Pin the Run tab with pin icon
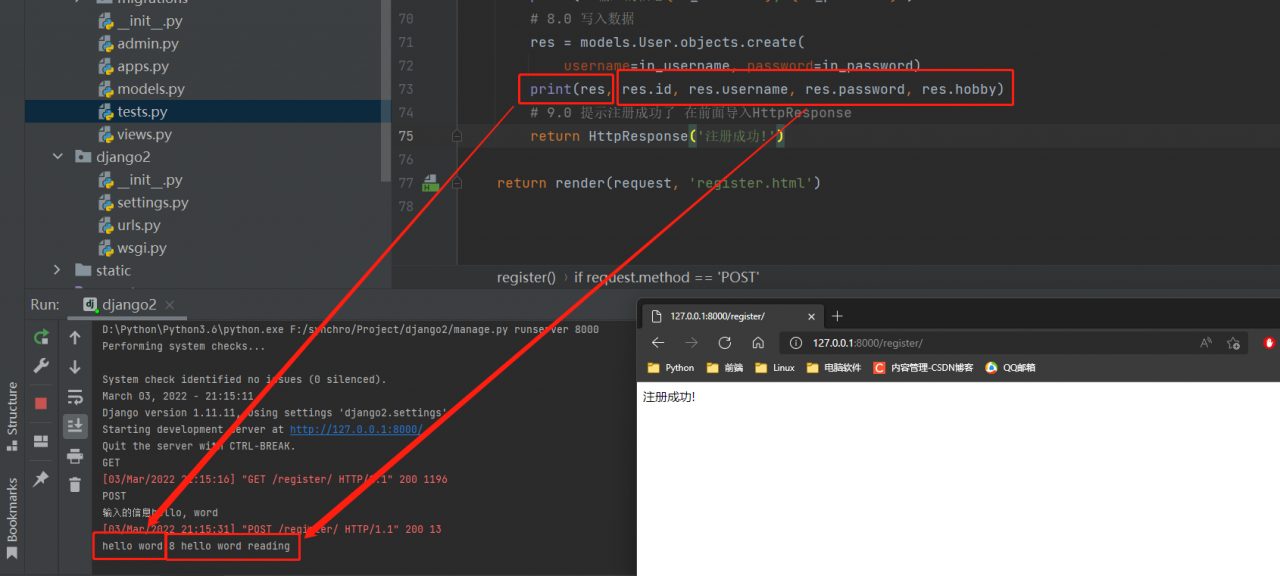Image resolution: width=1280 pixels, height=576 pixels. 41,479
